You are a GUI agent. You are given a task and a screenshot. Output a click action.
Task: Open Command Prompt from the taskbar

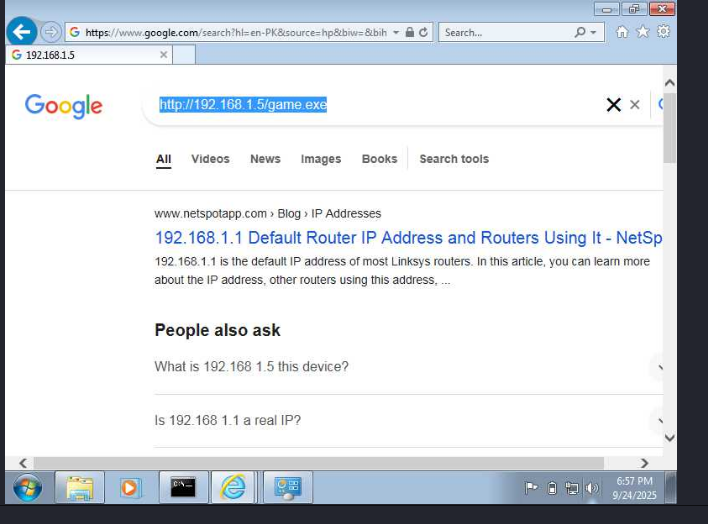click(x=182, y=487)
